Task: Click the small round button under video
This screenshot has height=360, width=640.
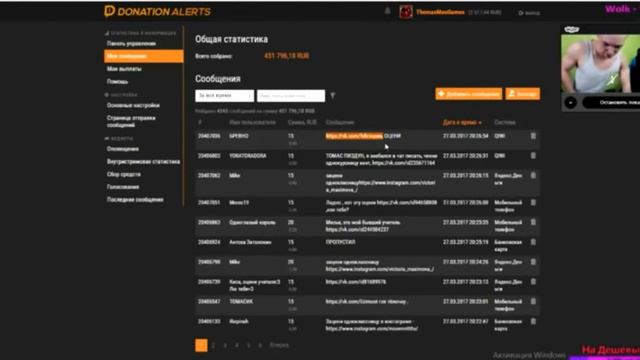Action: [x=571, y=102]
